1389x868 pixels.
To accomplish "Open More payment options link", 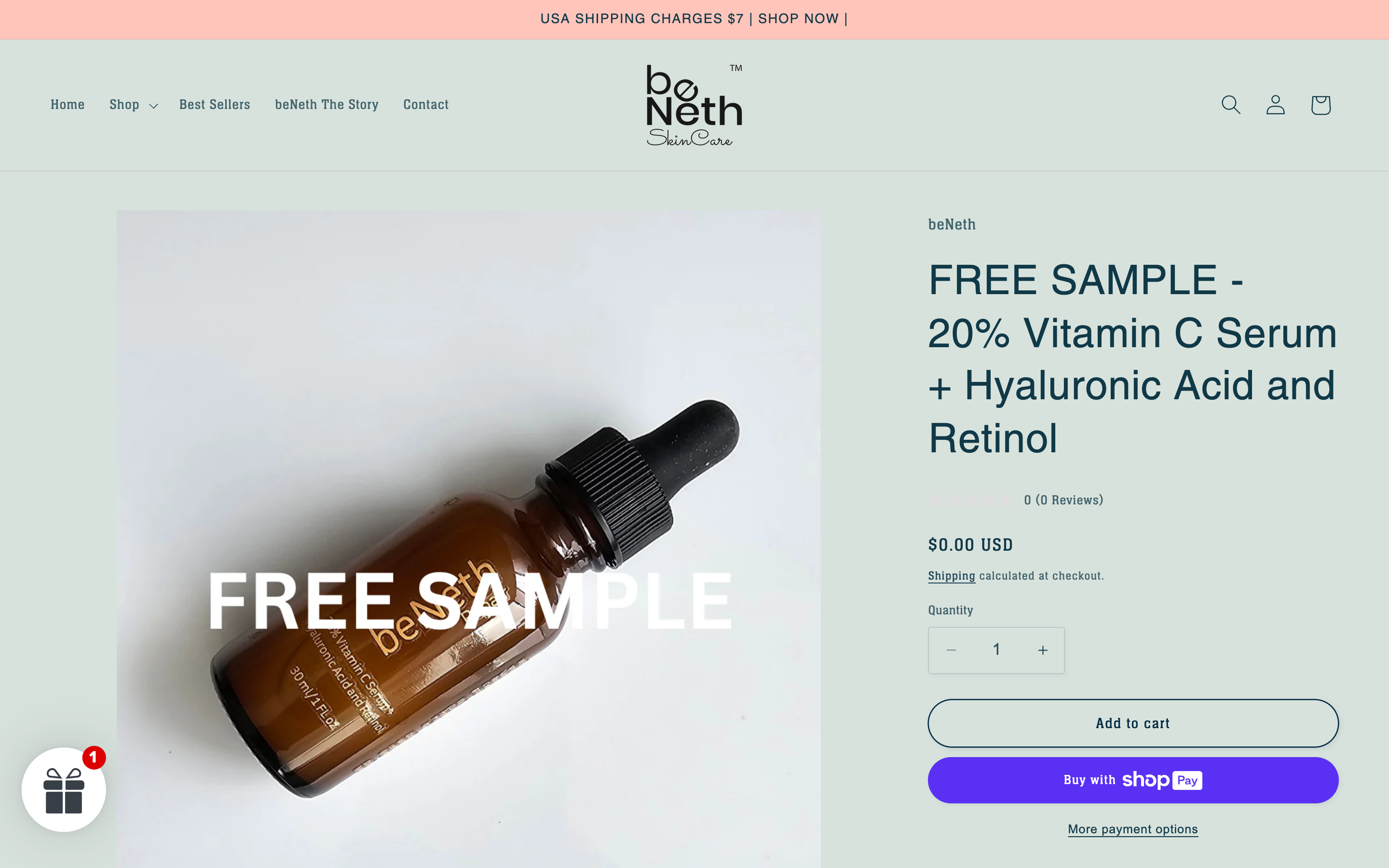I will click(x=1133, y=829).
